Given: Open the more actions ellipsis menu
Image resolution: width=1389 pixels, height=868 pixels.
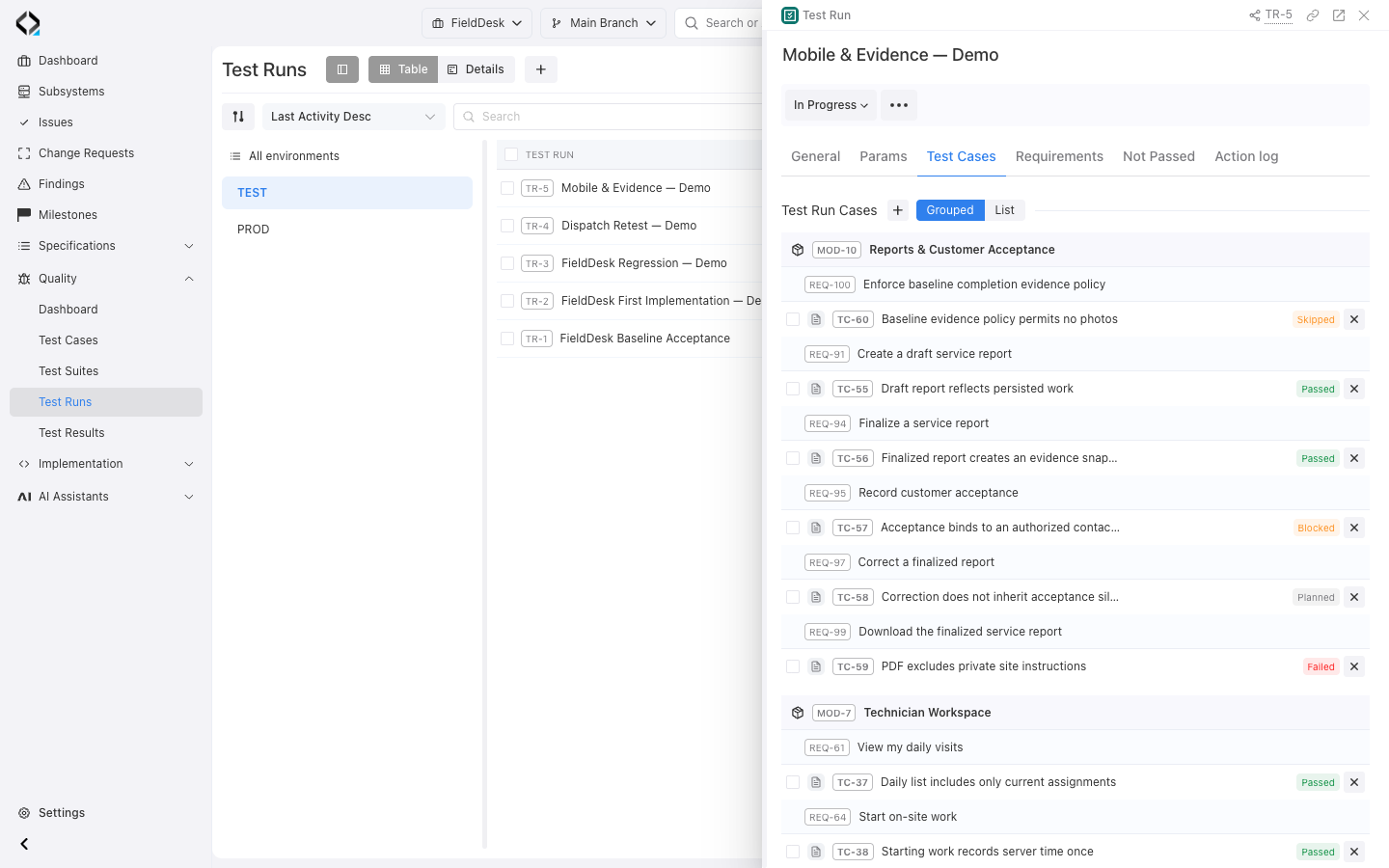Looking at the screenshot, I should [899, 105].
